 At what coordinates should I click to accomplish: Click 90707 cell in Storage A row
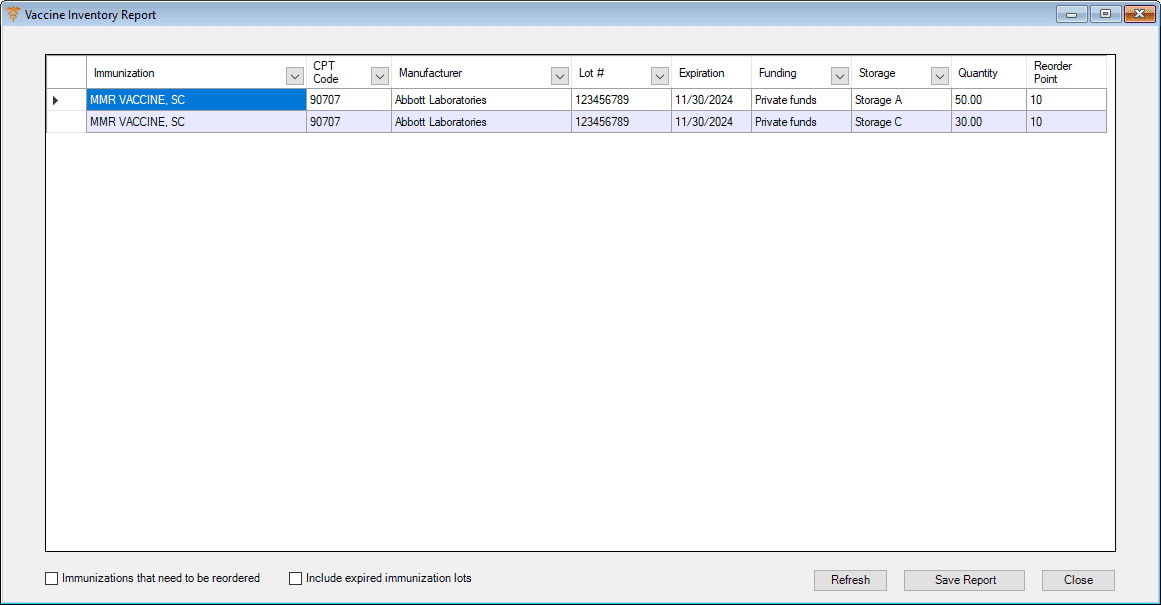pos(349,100)
